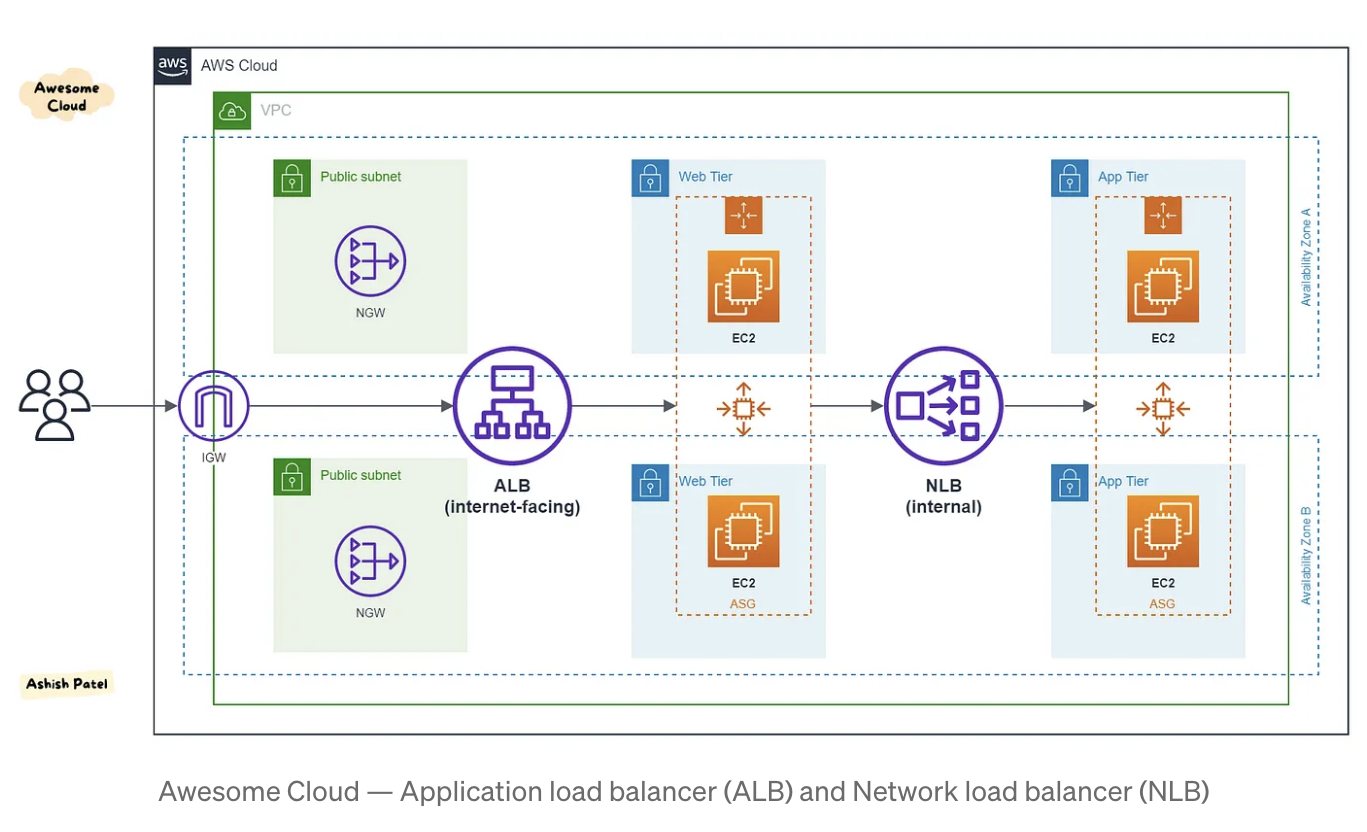Viewport: 1367px width, 832px height.
Task: Click the Web Tier lock icon in Zone A
Action: (650, 178)
